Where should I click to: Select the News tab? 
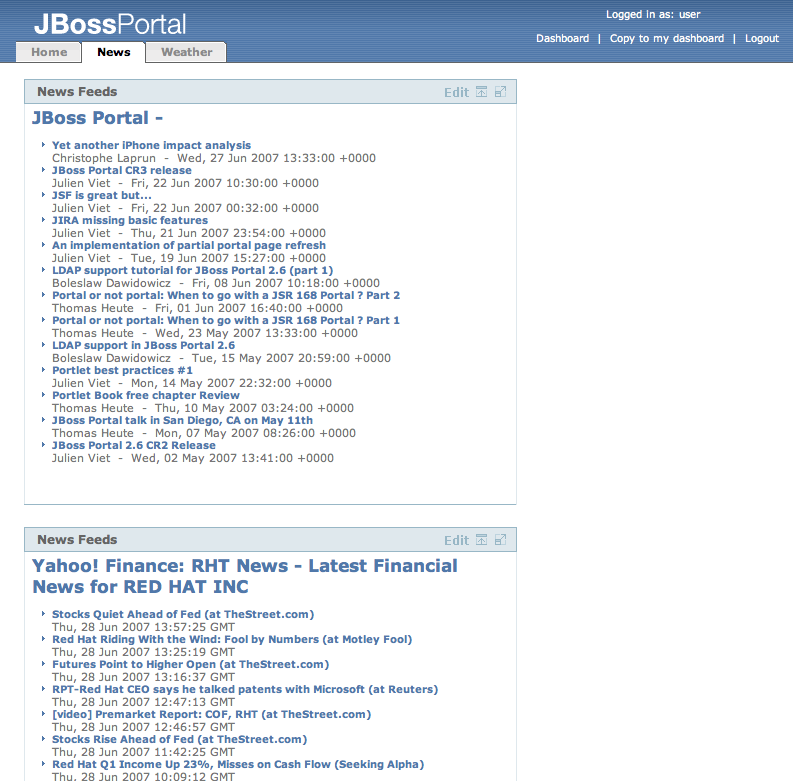tap(114, 52)
